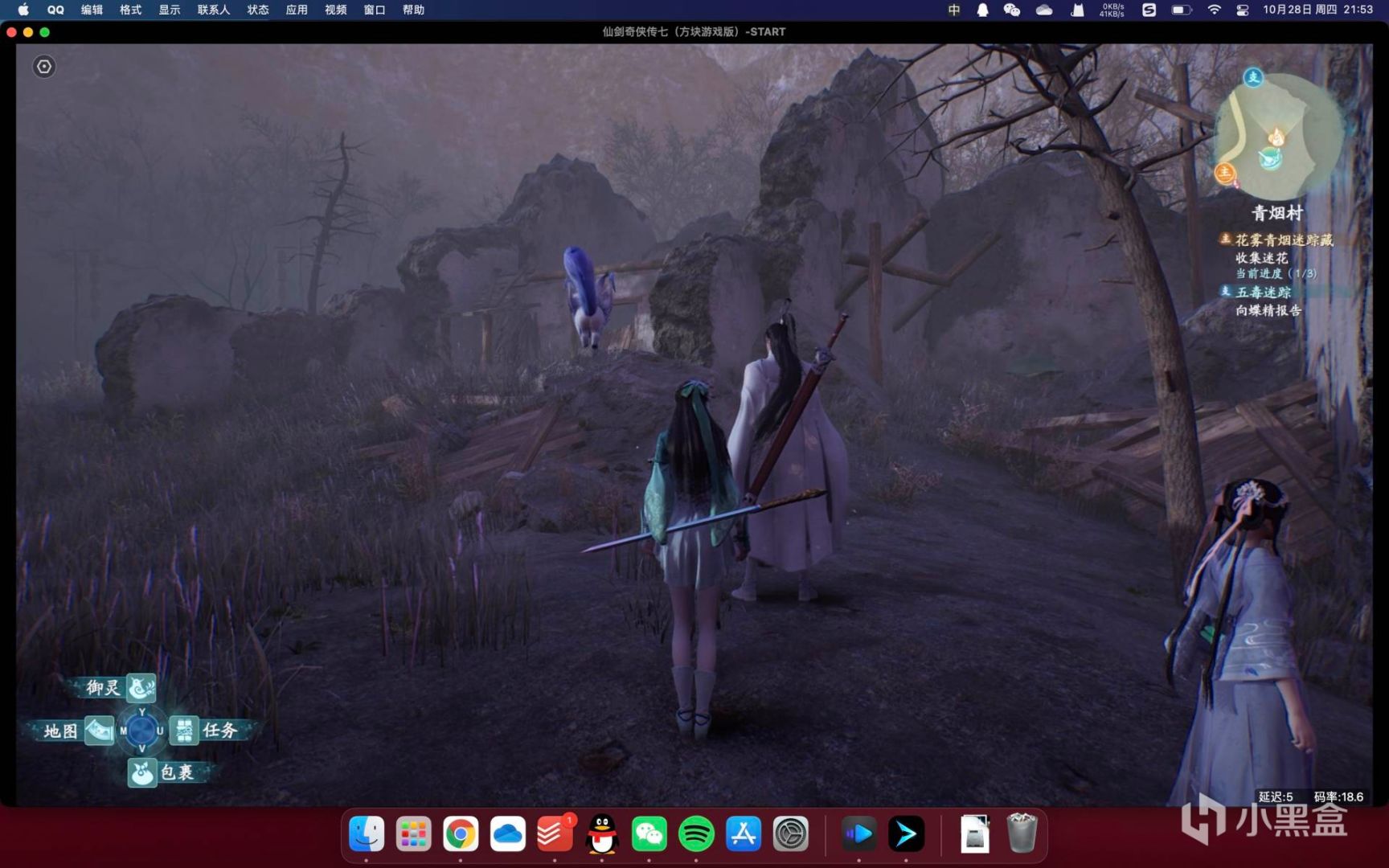Launch Spotify from the Dock
1389x868 pixels.
tap(696, 834)
